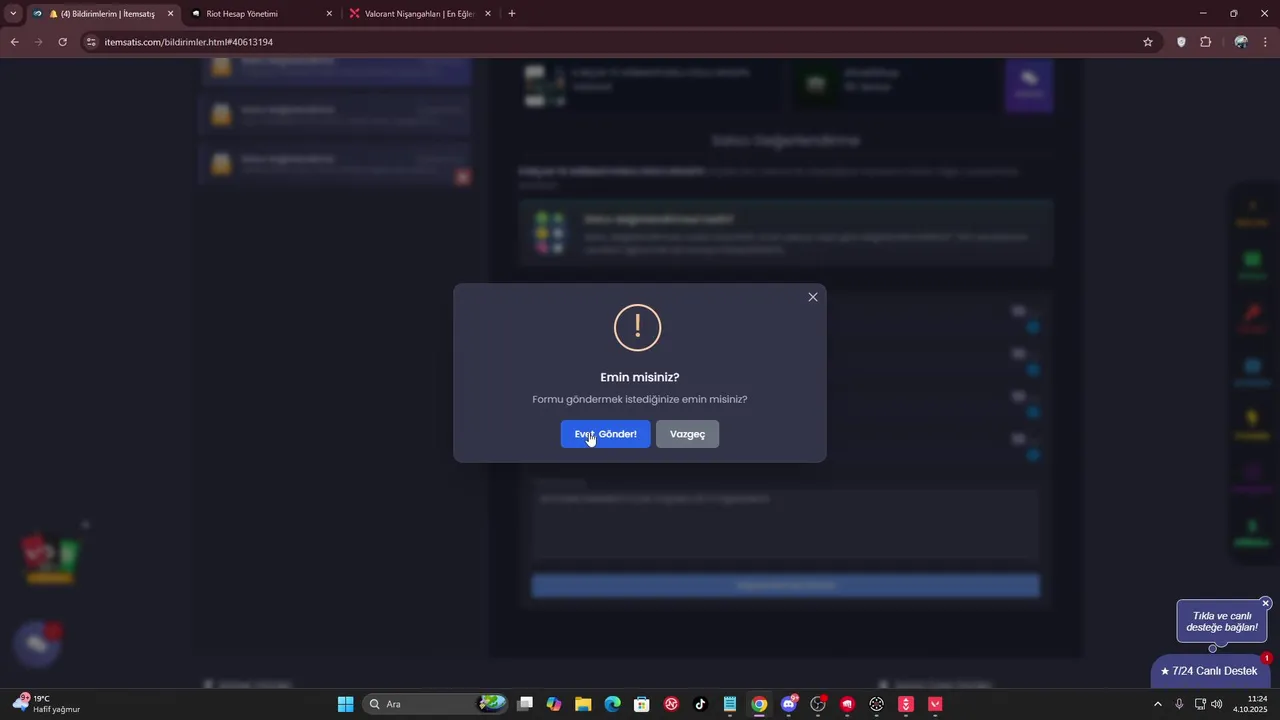Close the Bildirimlerim İtemsatış tab

click(x=170, y=14)
